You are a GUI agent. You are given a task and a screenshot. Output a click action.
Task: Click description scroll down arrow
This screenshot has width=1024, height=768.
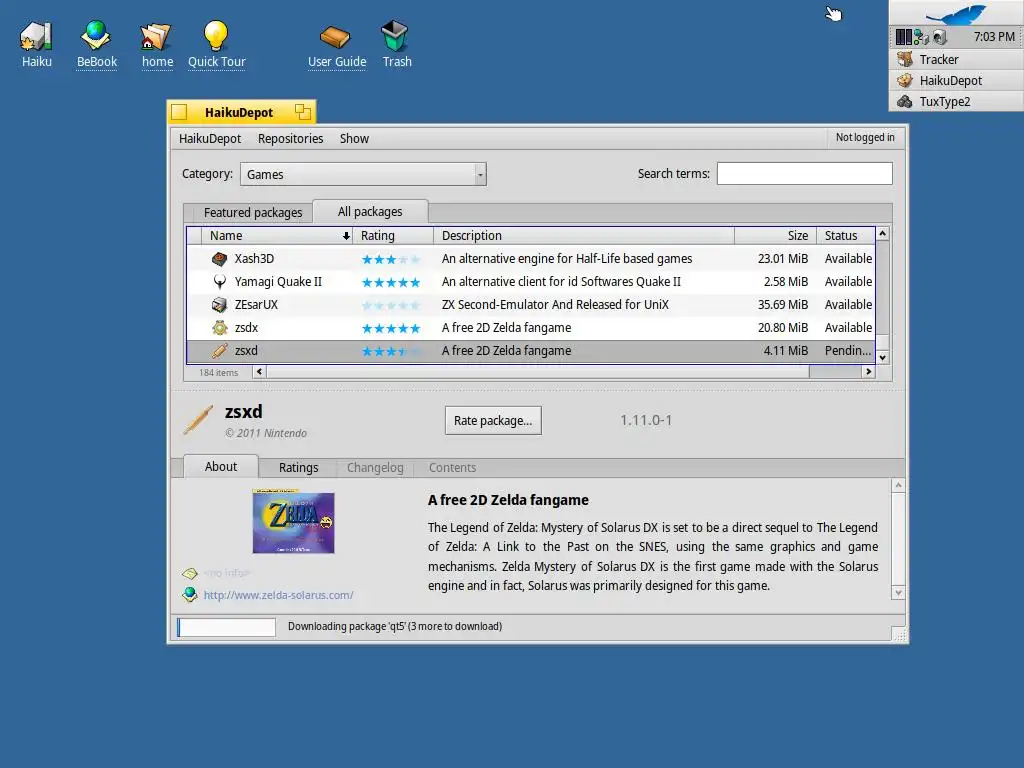click(x=899, y=593)
